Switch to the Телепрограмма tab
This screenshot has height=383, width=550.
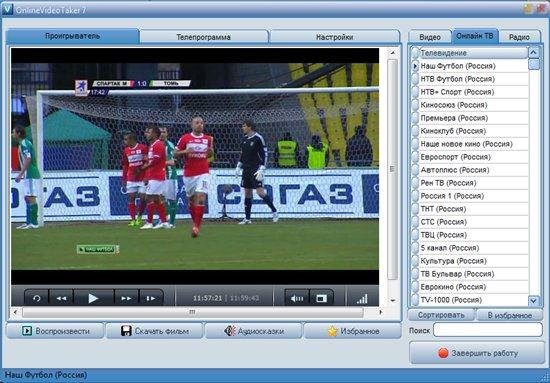coord(203,37)
